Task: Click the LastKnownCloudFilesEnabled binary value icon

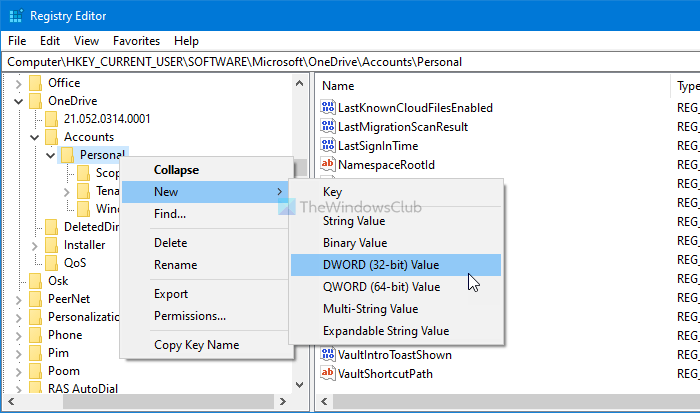Action: (328, 108)
